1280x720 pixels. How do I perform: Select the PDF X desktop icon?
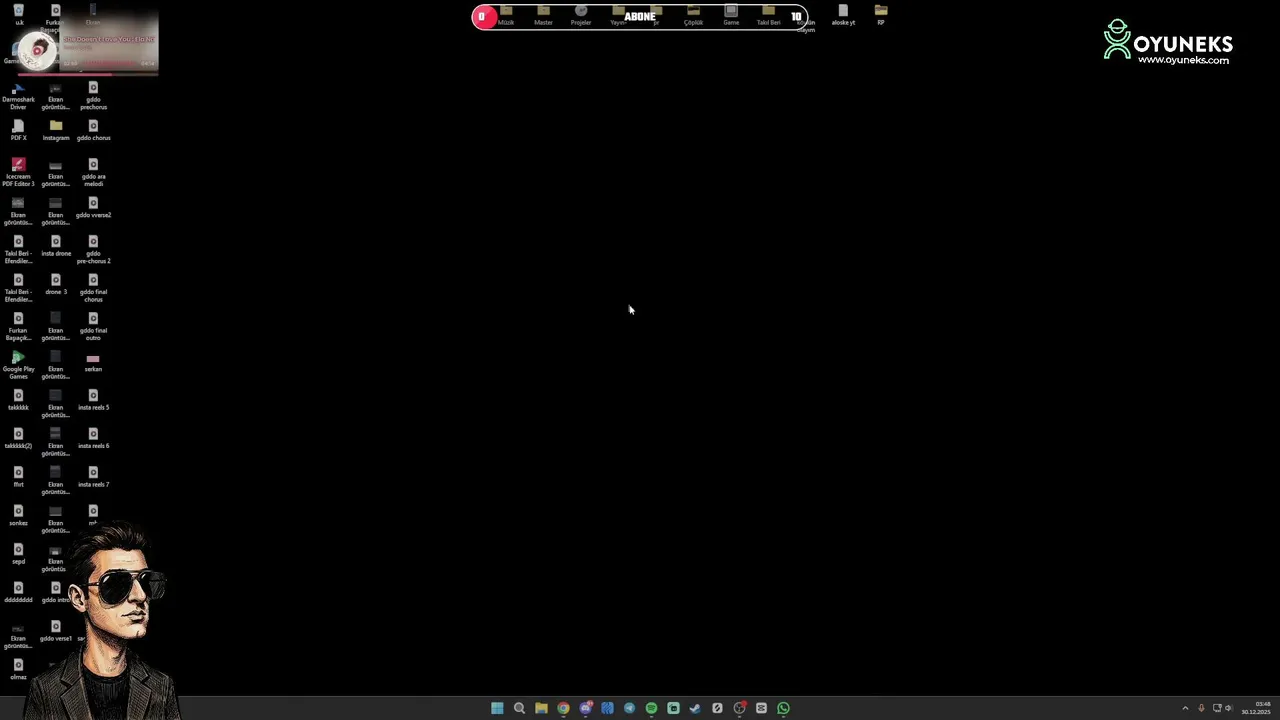(x=18, y=130)
